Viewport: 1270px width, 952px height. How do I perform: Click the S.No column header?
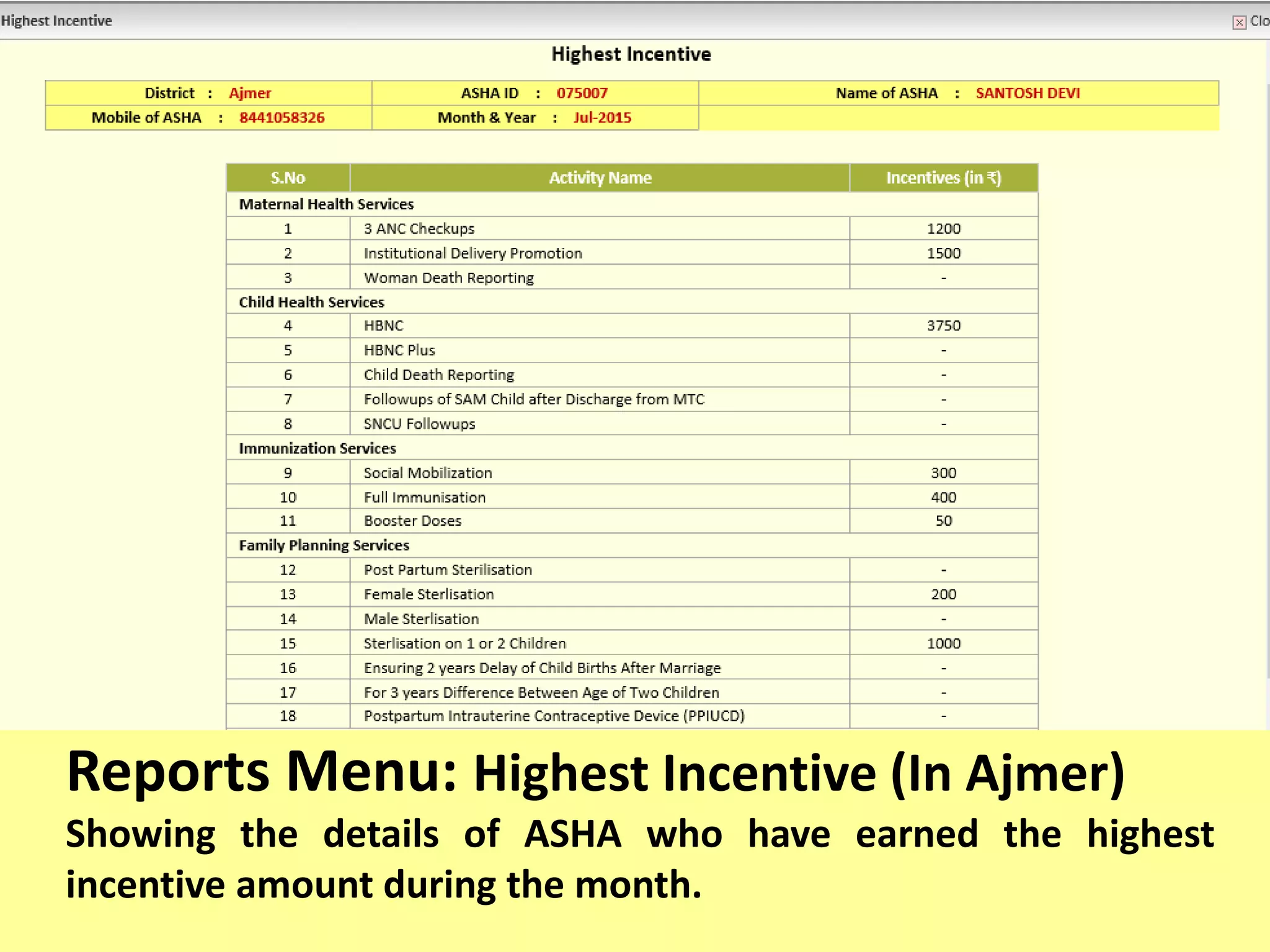point(288,178)
